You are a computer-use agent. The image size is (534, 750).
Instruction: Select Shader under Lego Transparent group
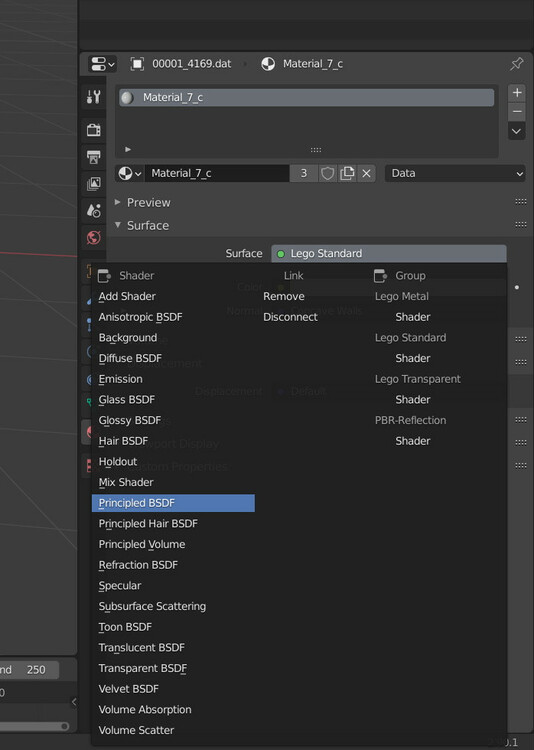click(x=412, y=399)
